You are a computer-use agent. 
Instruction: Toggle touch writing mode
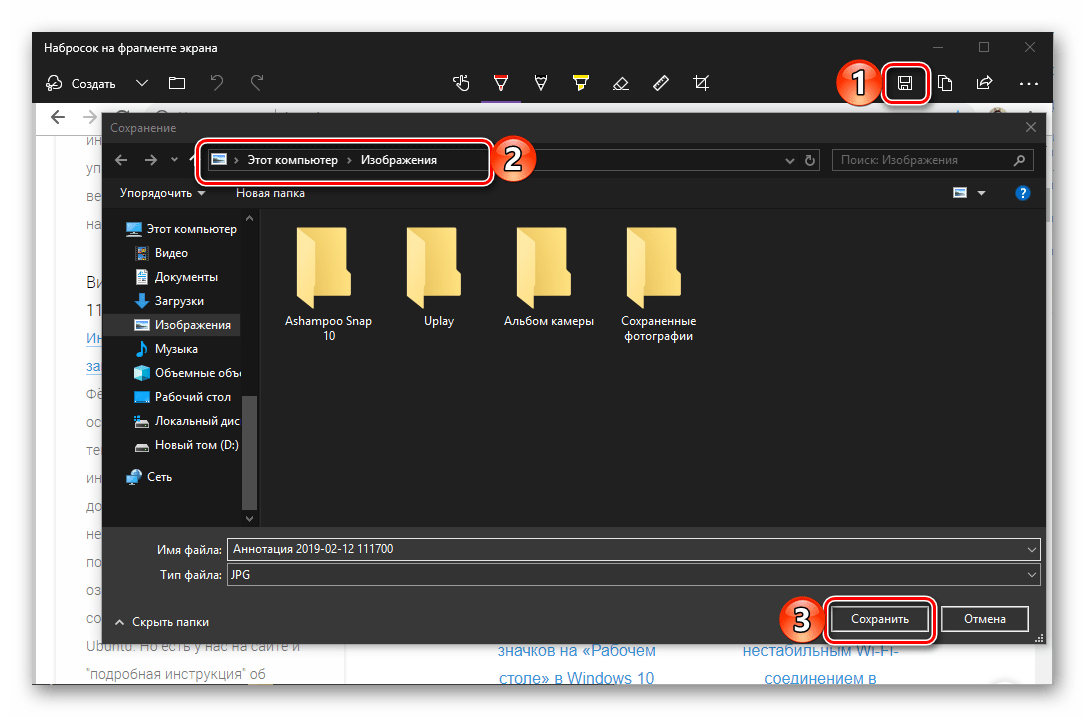pyautogui.click(x=461, y=83)
